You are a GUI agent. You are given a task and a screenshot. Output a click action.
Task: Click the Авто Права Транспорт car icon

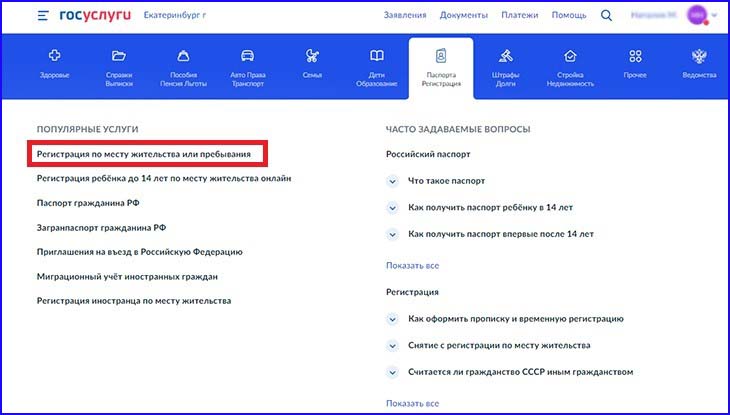tap(249, 56)
